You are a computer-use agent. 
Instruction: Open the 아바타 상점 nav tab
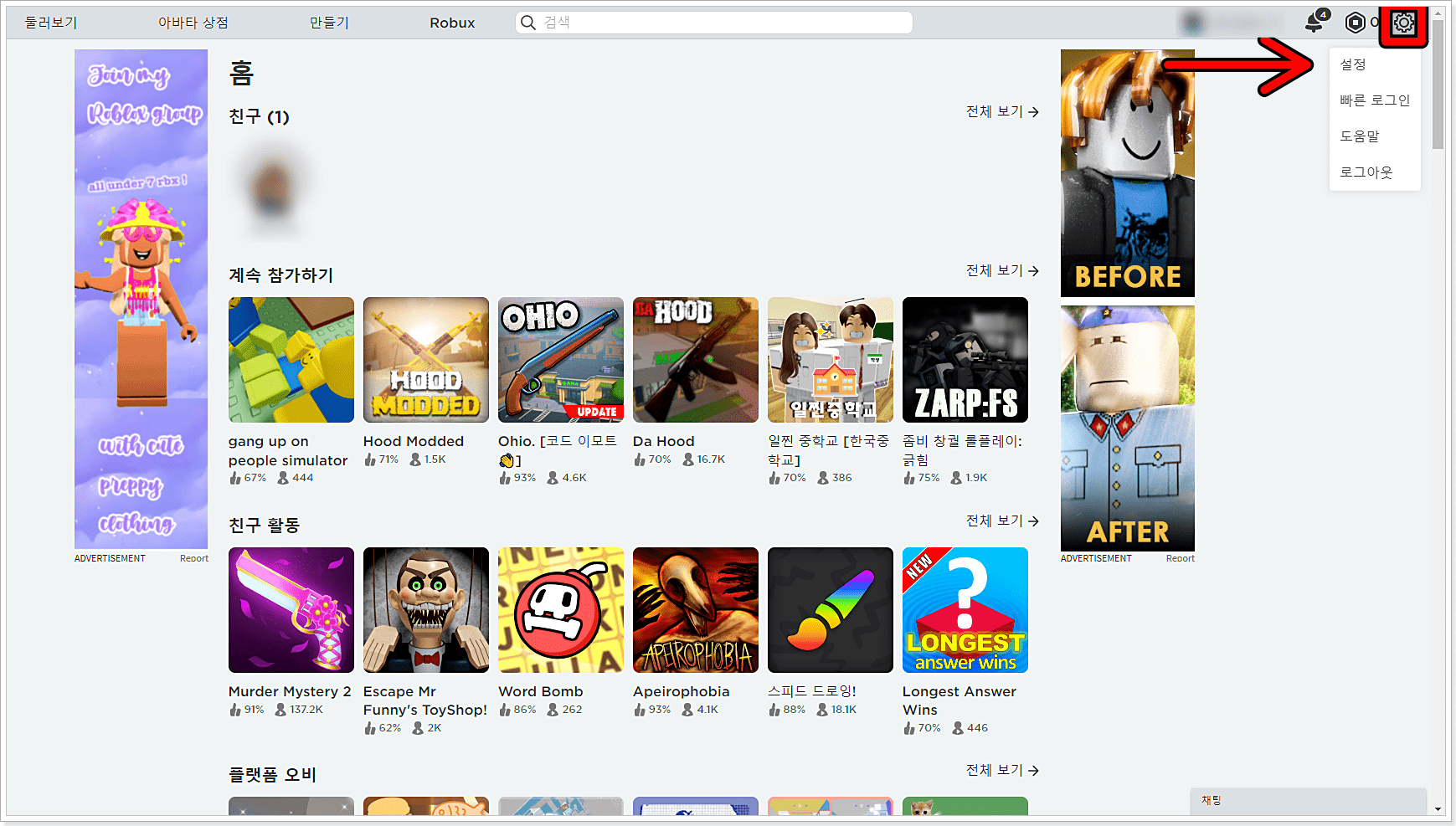tap(193, 23)
